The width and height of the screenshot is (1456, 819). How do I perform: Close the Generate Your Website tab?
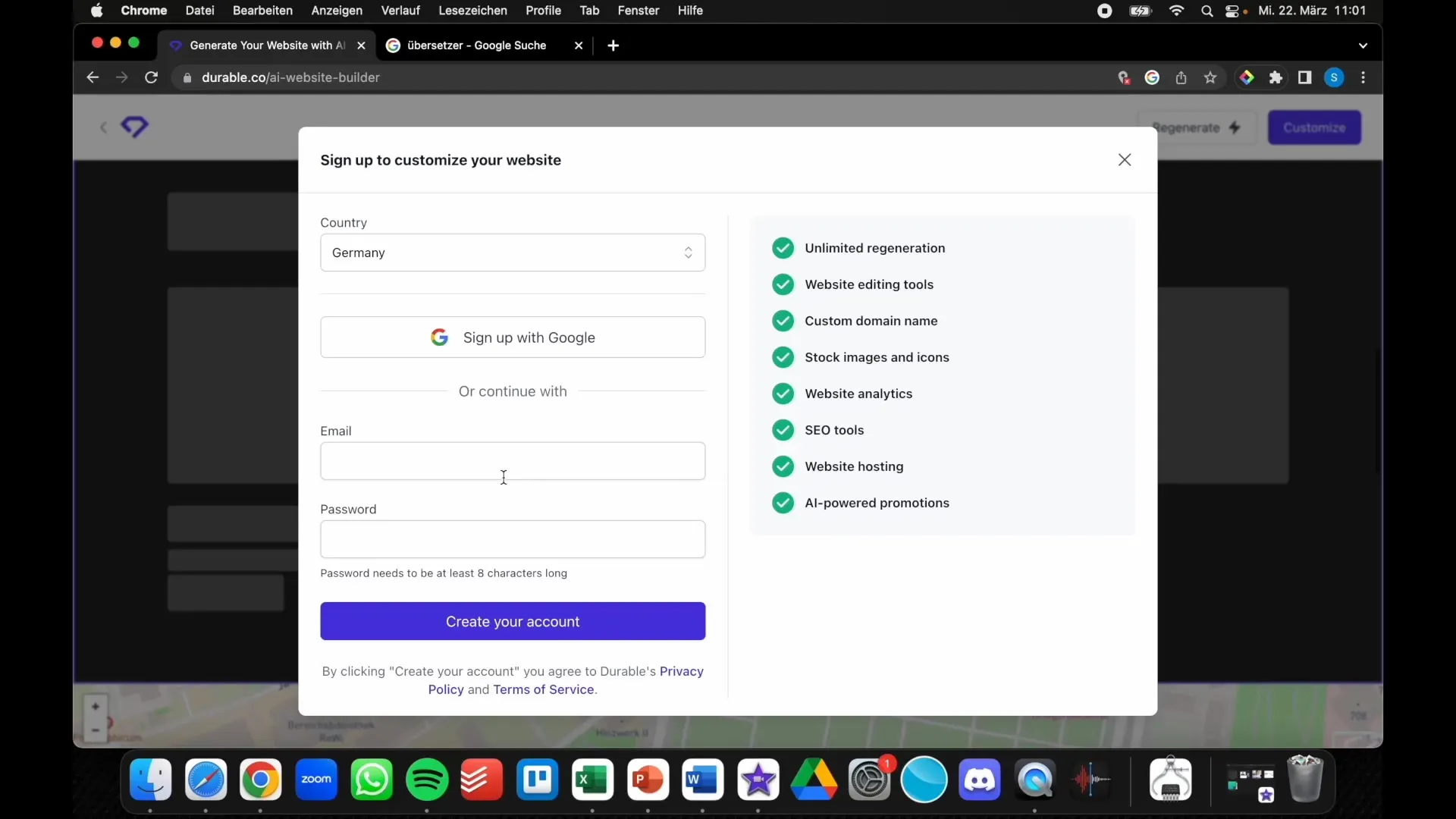pyautogui.click(x=361, y=45)
